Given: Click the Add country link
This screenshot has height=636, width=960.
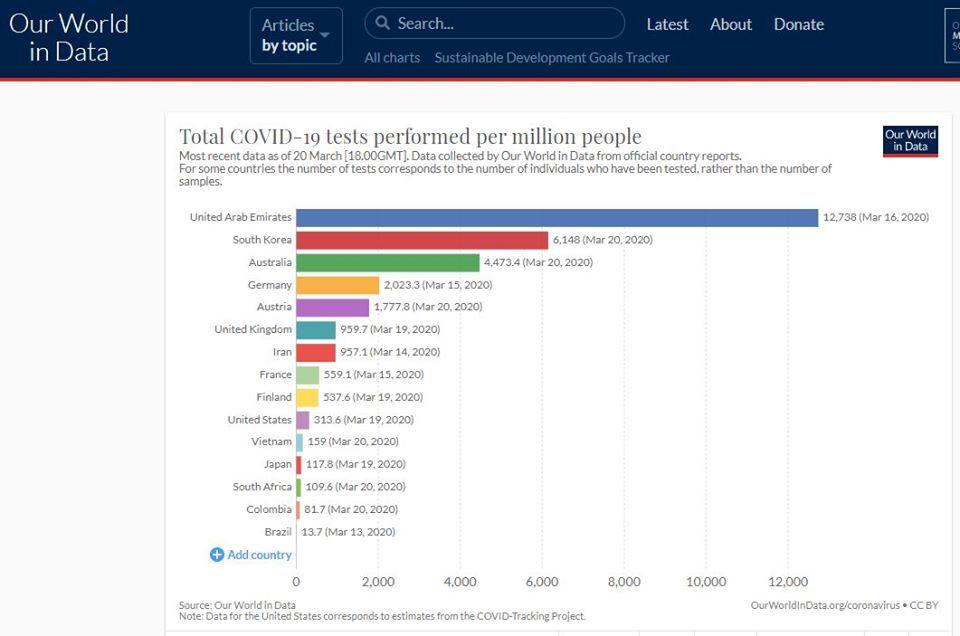Looking at the screenshot, I should (260, 555).
